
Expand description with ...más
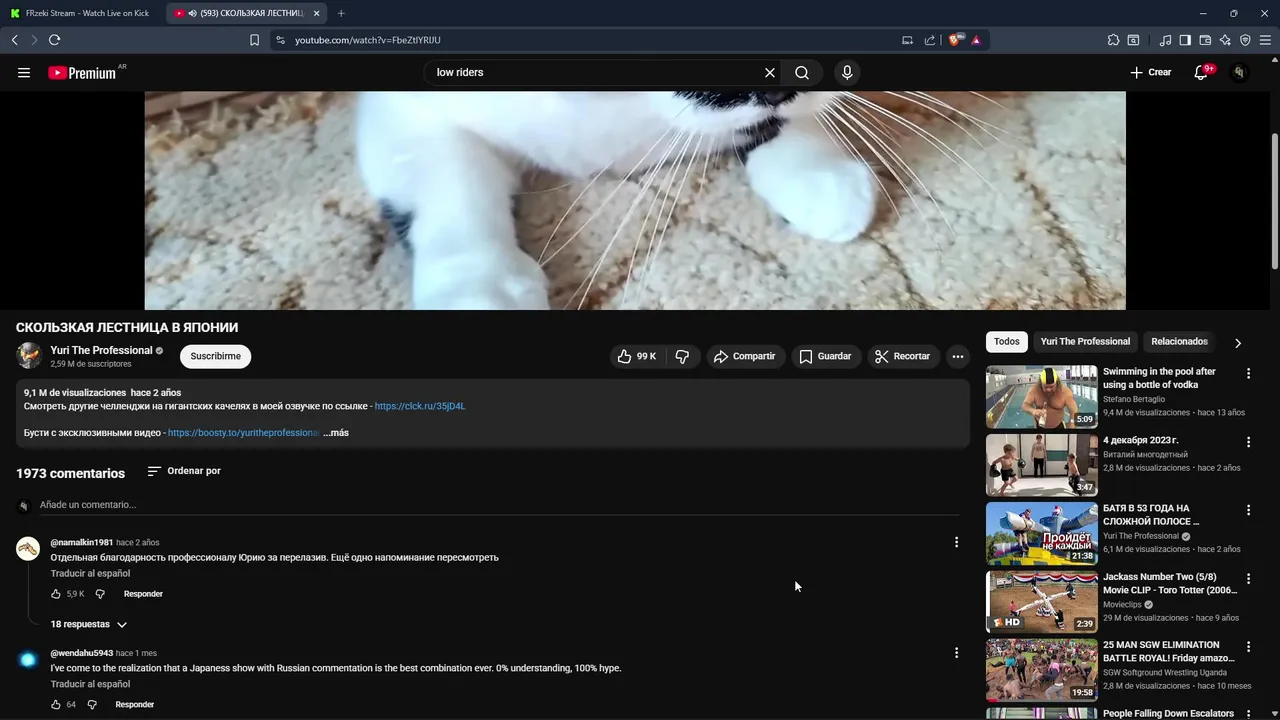[336, 433]
